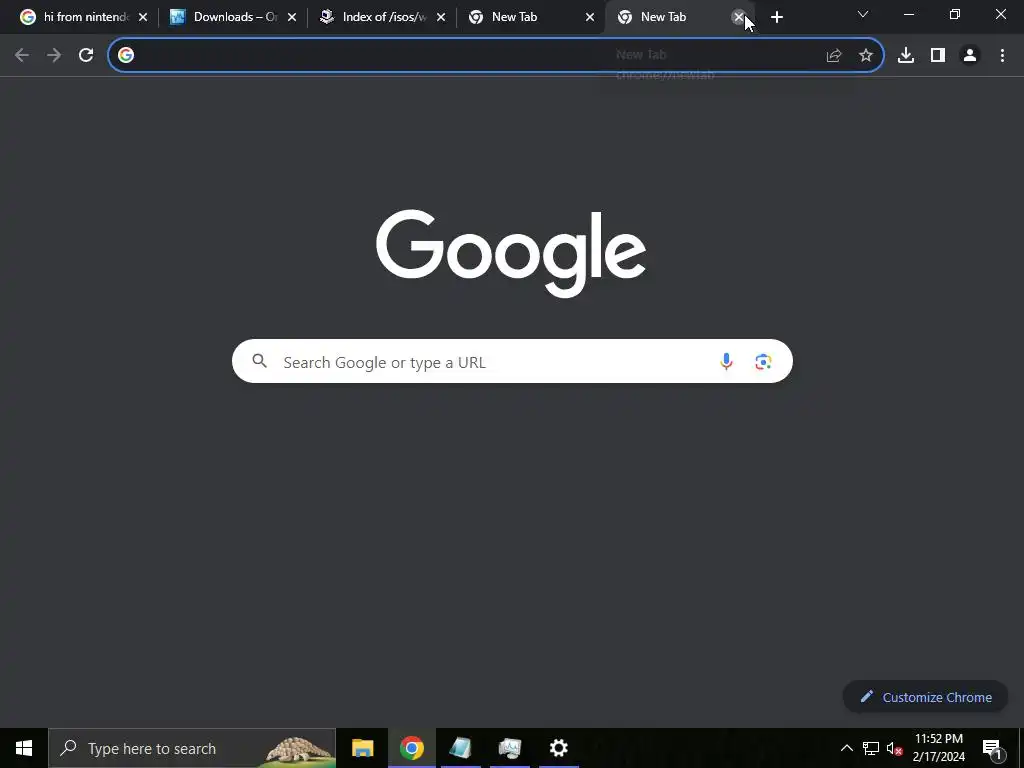Click the magnifier icon in Google search box
1024x768 pixels.
[x=259, y=360]
